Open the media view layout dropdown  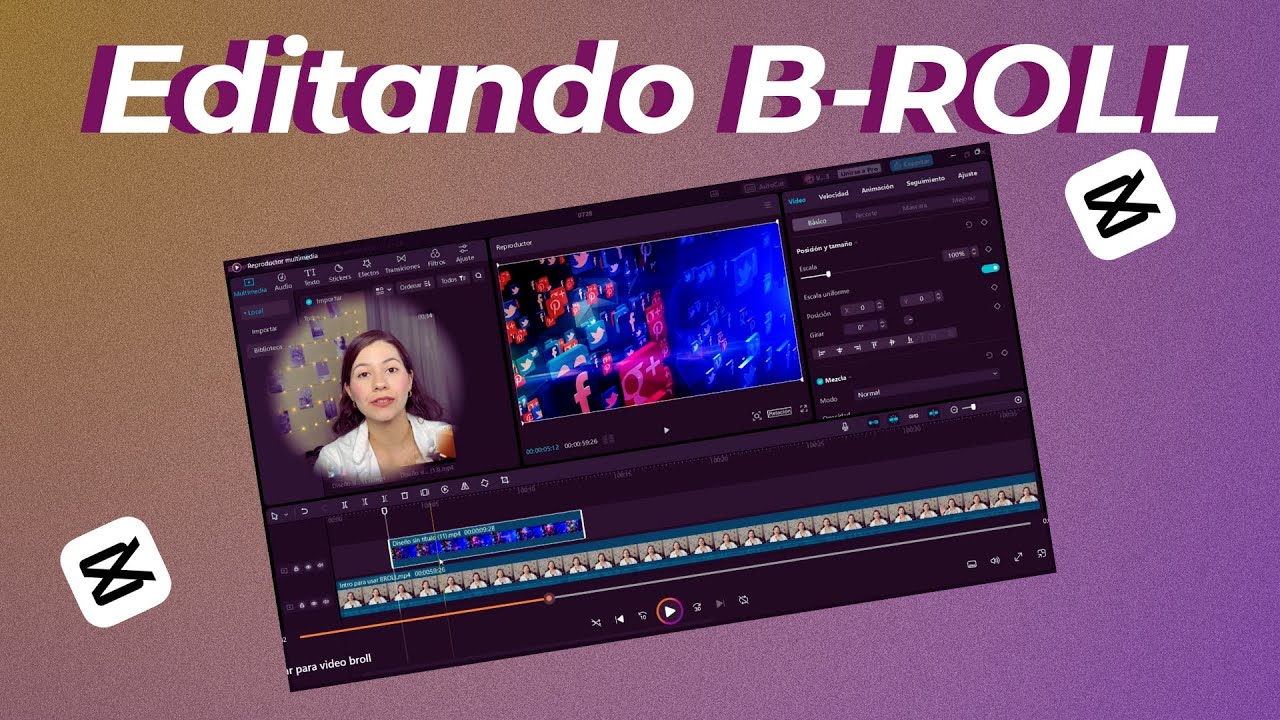point(382,290)
